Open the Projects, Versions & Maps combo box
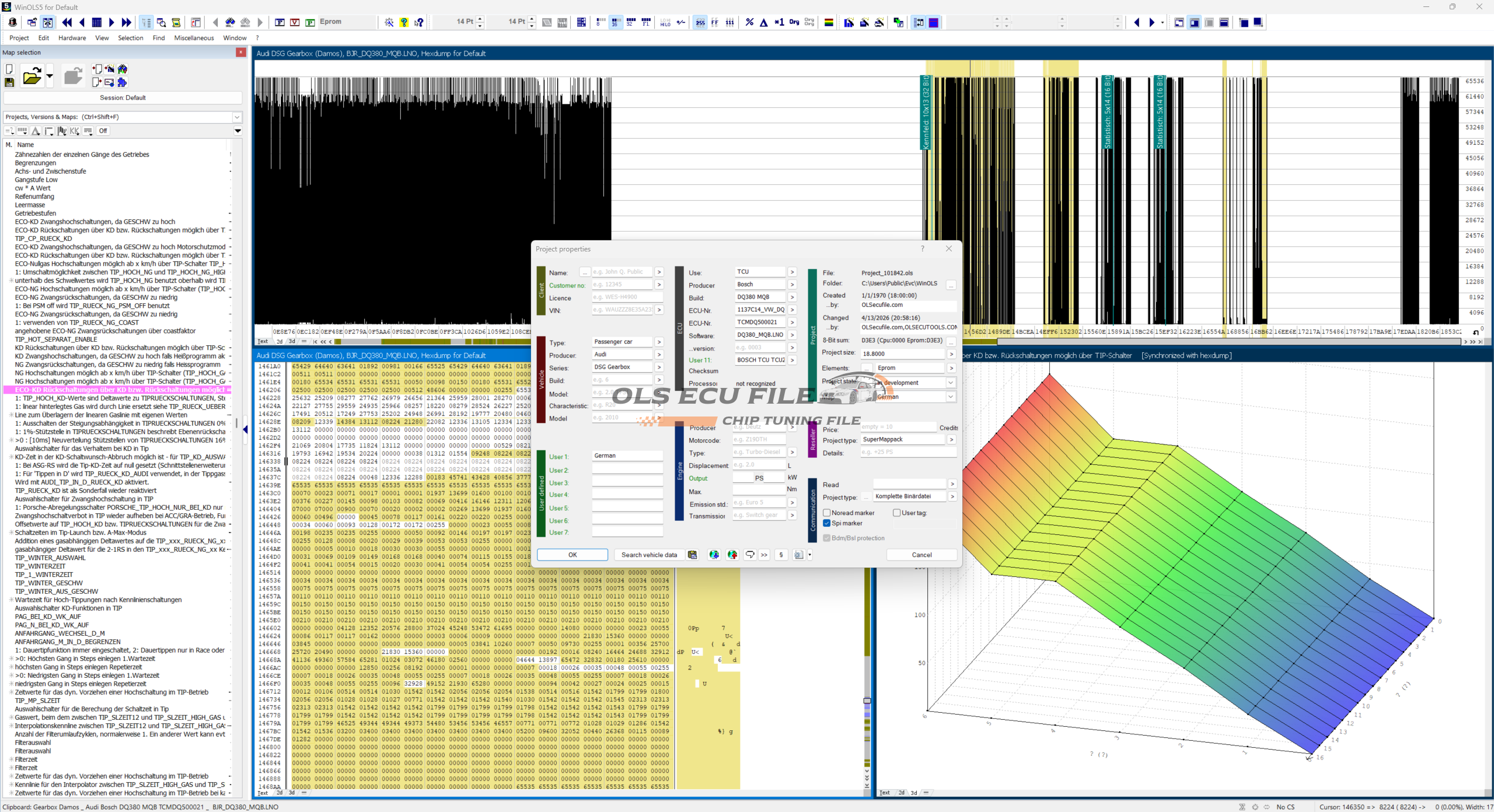 pyautogui.click(x=237, y=117)
